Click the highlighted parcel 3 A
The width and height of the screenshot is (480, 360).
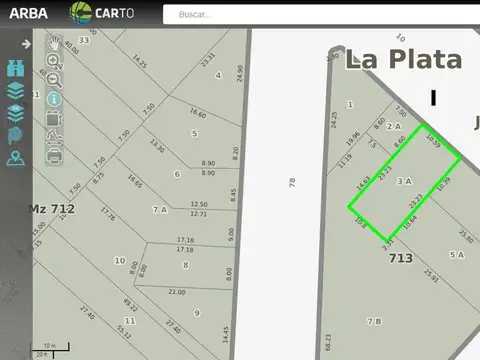pyautogui.click(x=404, y=181)
